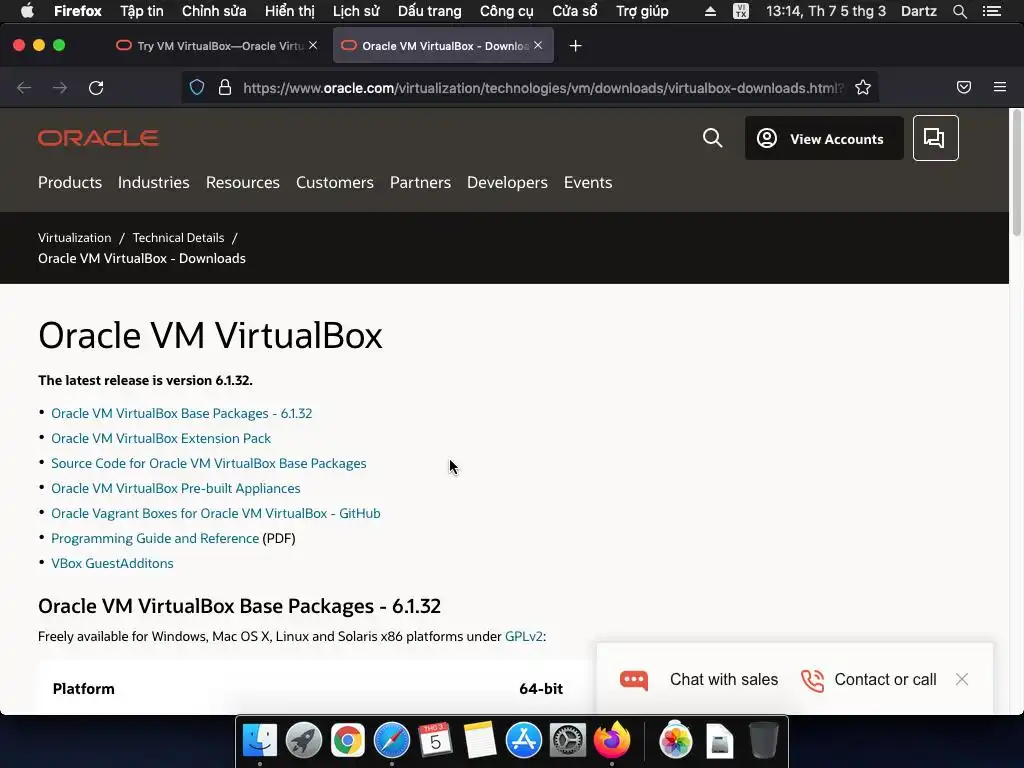Image resolution: width=1024 pixels, height=768 pixels.
Task: Click the input source menu bar icon
Action: [x=741, y=11]
